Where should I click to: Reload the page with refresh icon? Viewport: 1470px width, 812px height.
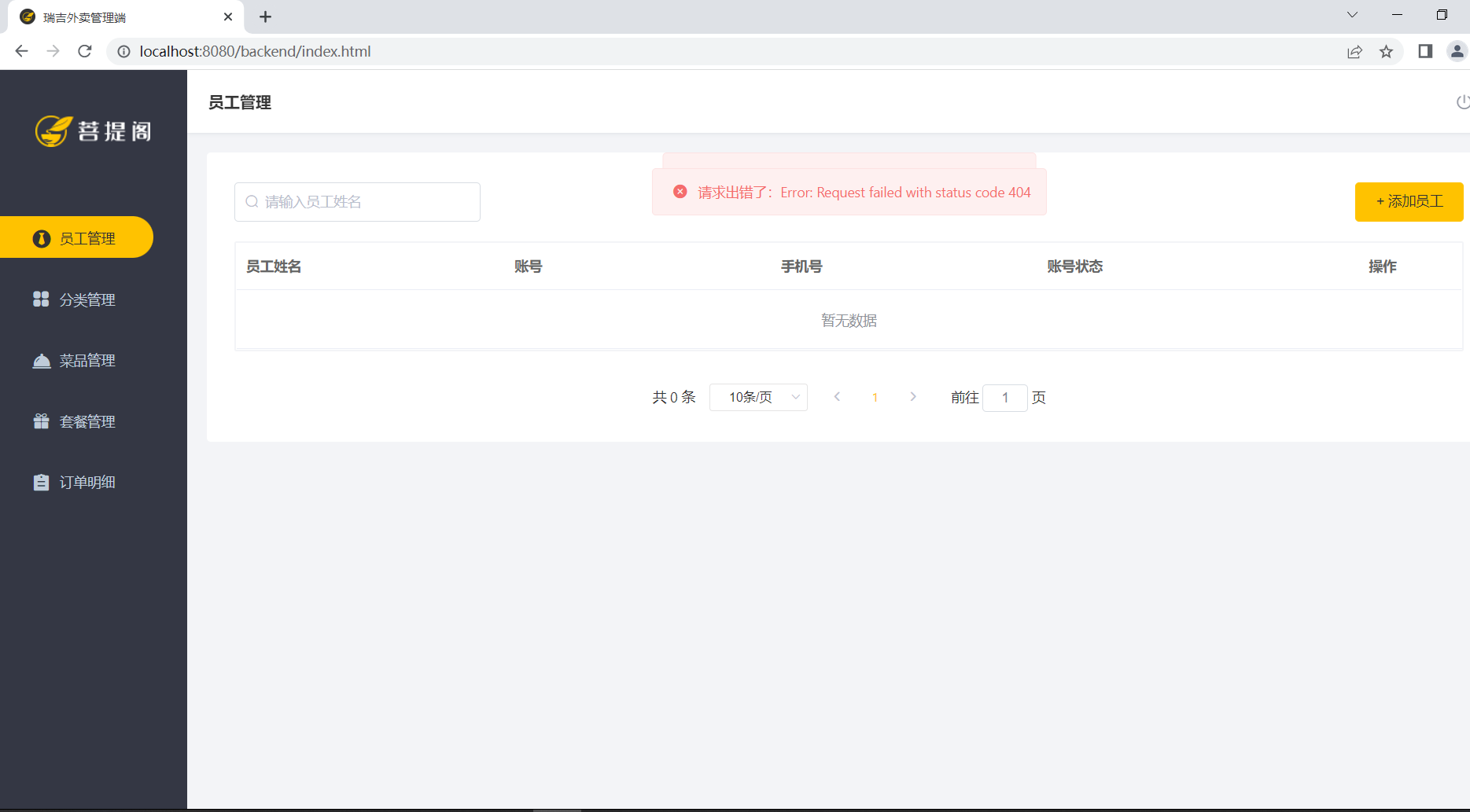[85, 51]
